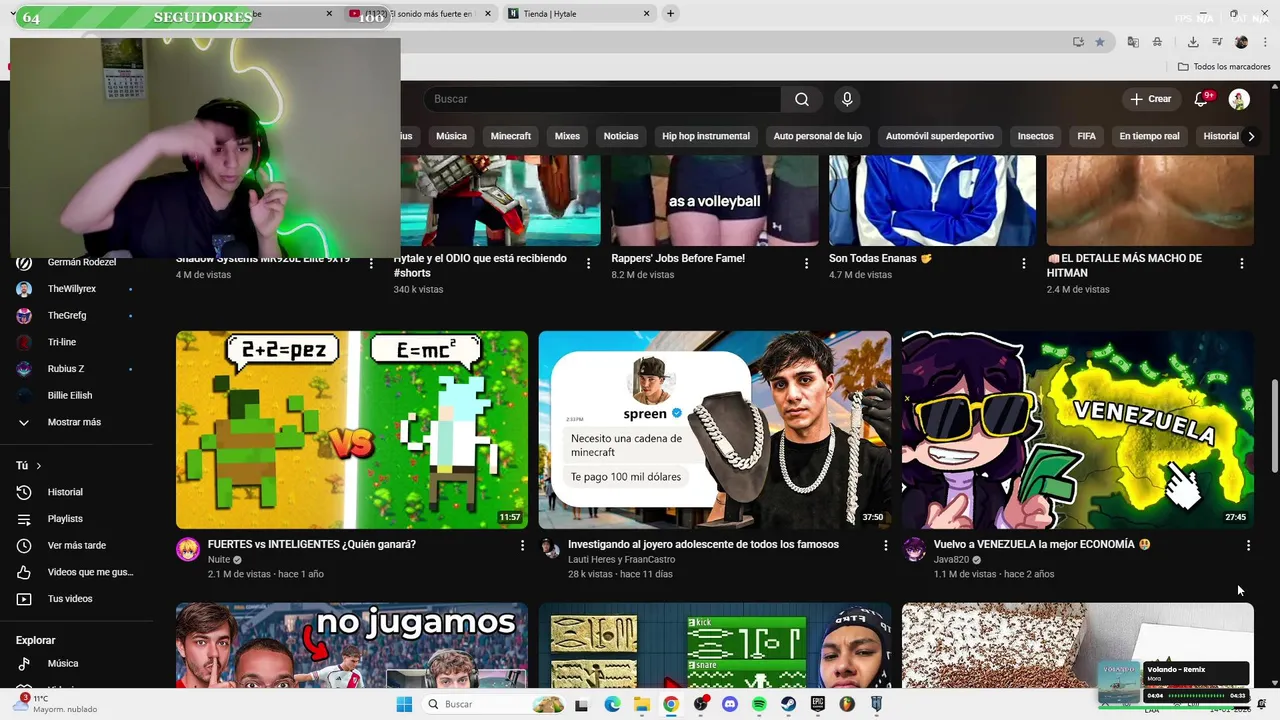Select the Música filter chip
Image resolution: width=1280 pixels, height=720 pixels.
451,136
